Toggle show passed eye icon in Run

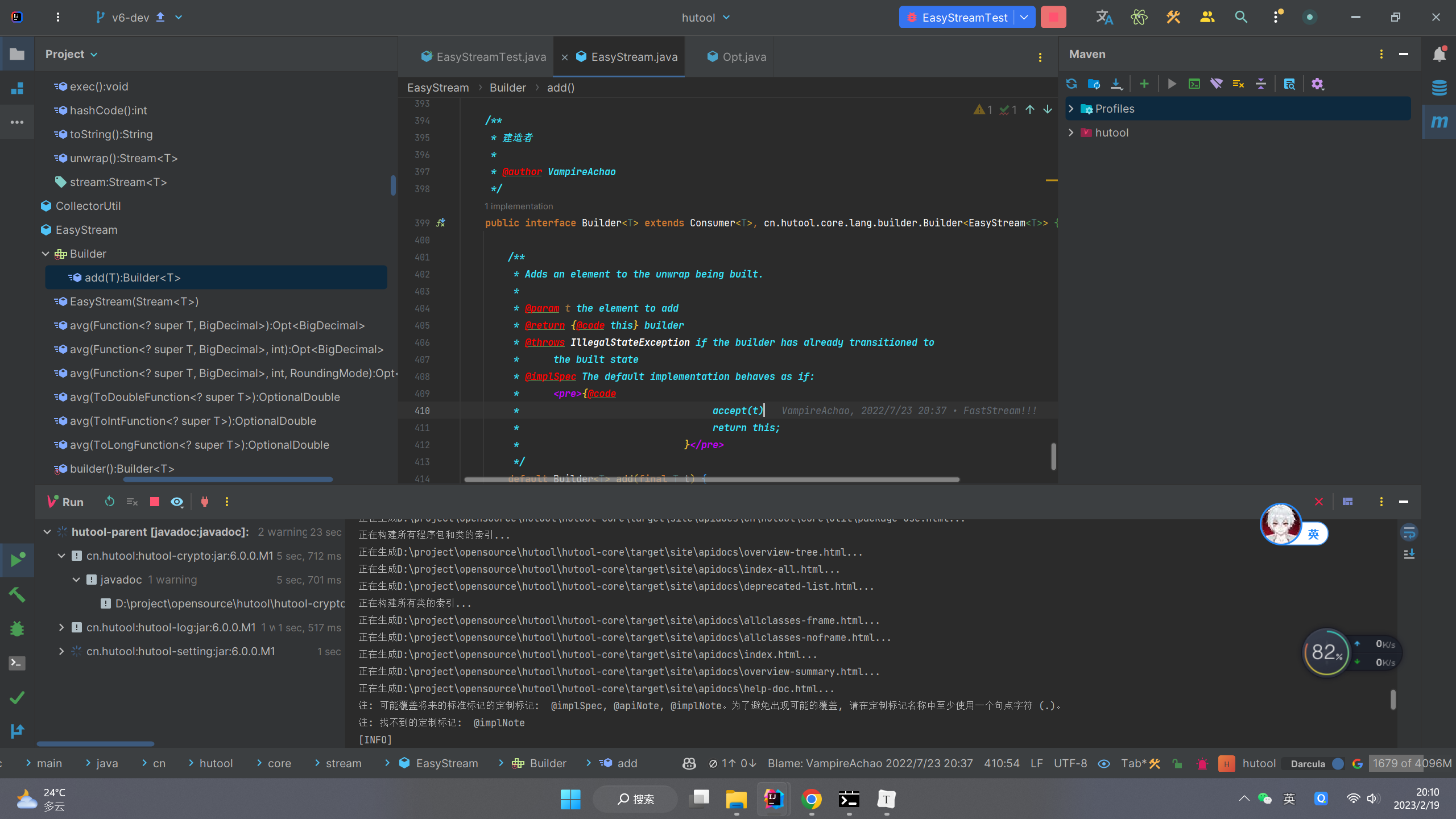coord(177,502)
